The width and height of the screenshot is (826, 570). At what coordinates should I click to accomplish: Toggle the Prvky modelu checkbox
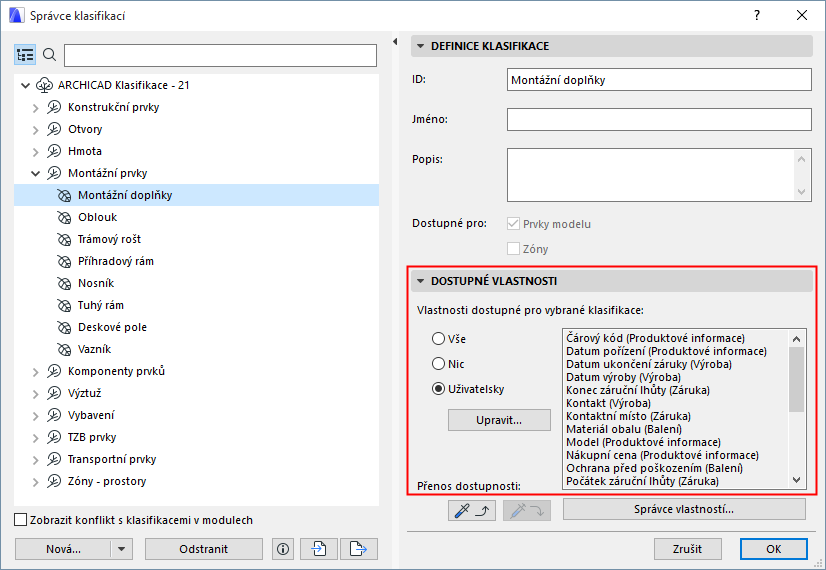click(513, 224)
